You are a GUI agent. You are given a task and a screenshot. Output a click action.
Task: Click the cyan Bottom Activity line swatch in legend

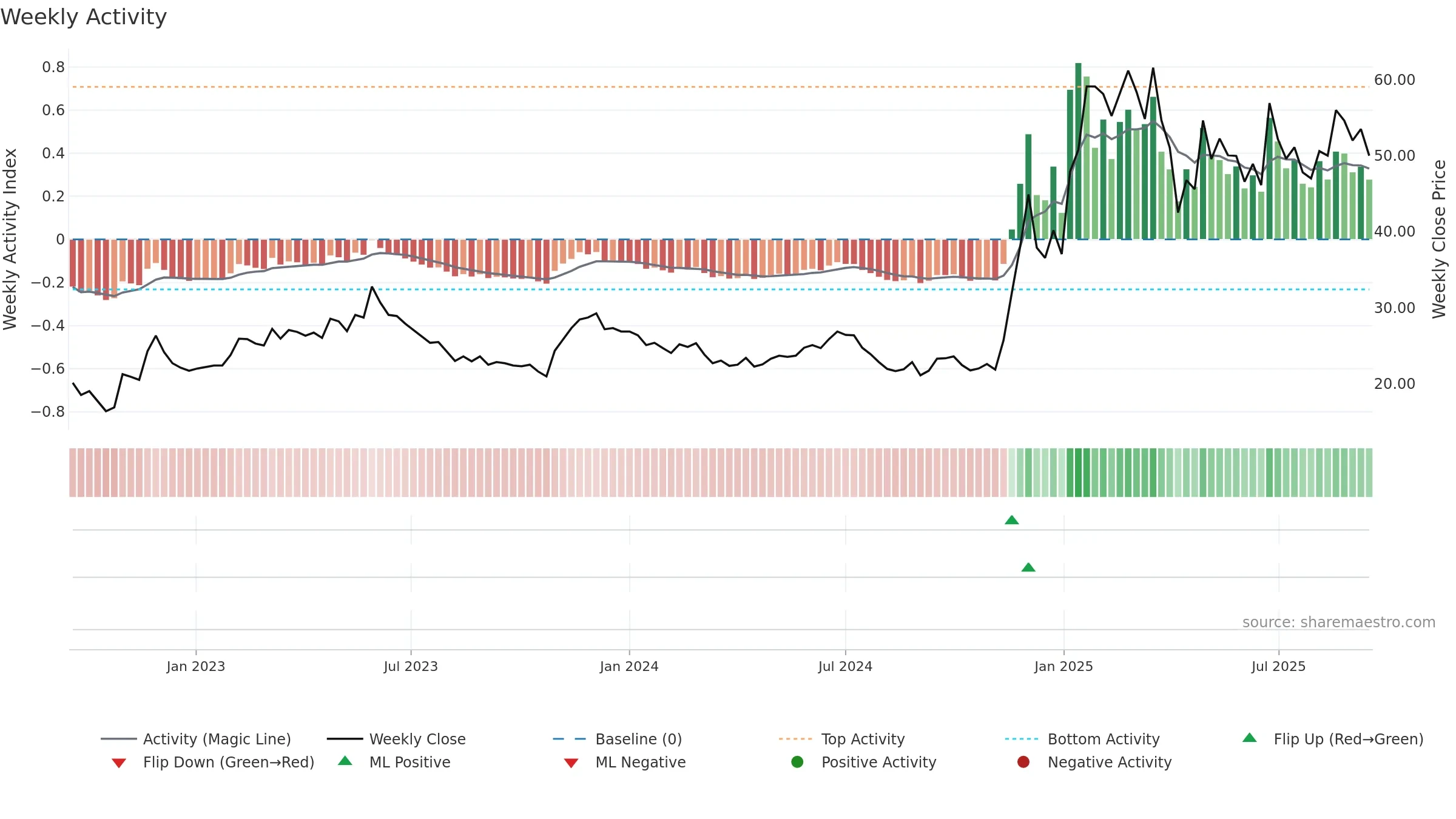pos(1022,739)
